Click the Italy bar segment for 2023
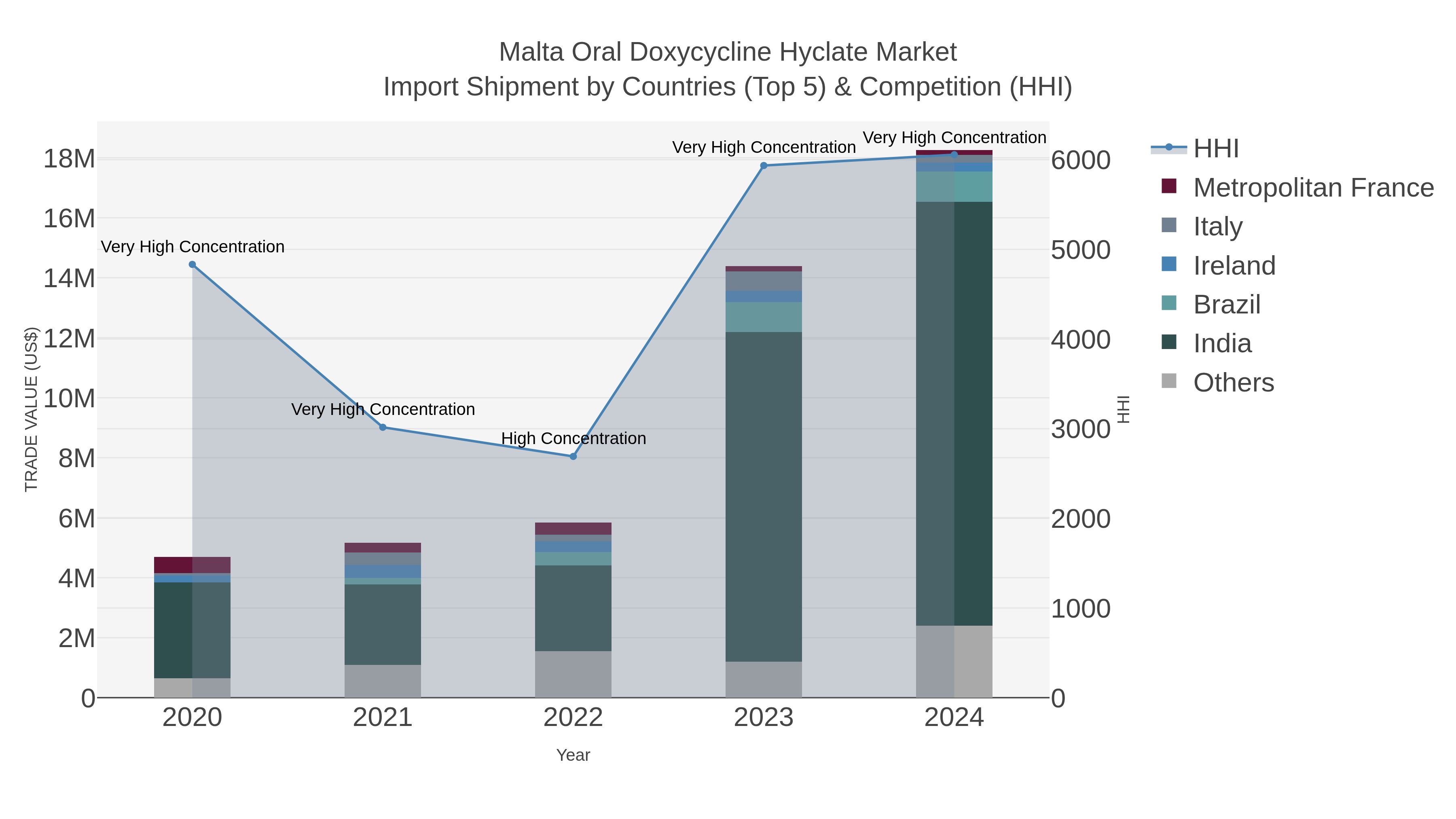Screen dimensions: 1456x819 764,281
